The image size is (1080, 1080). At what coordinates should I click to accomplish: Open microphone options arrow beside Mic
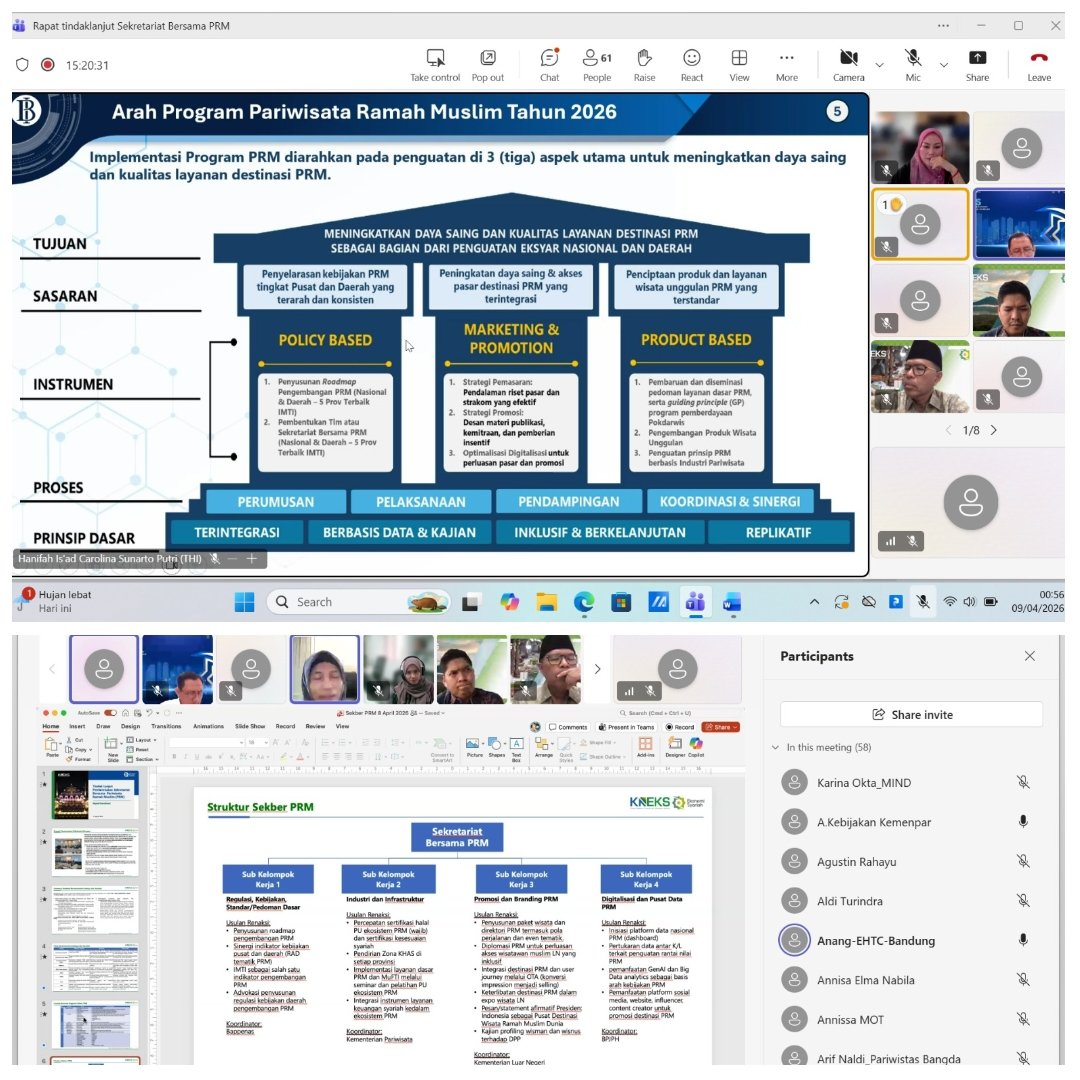point(943,65)
